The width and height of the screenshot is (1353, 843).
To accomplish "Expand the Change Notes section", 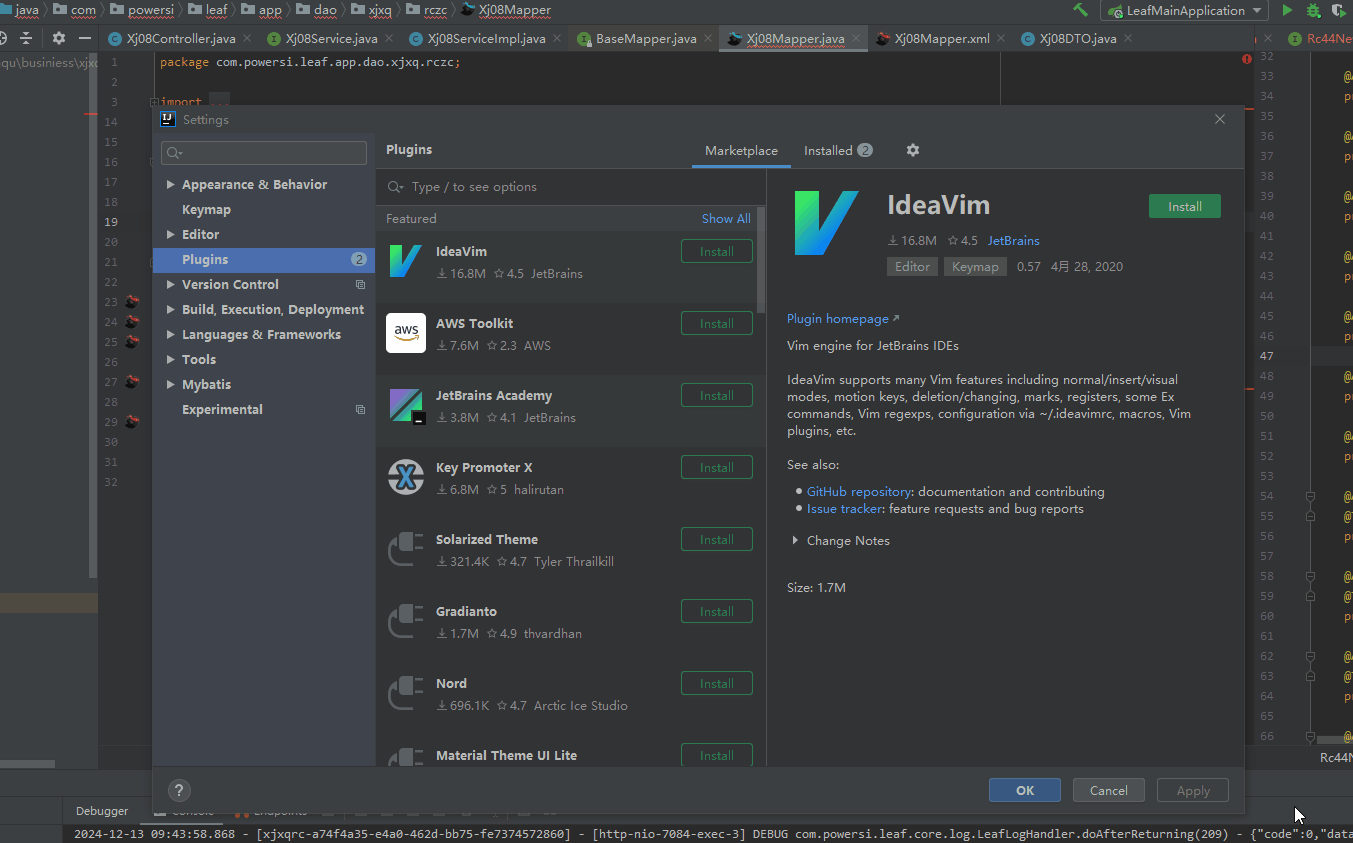I will (795, 541).
